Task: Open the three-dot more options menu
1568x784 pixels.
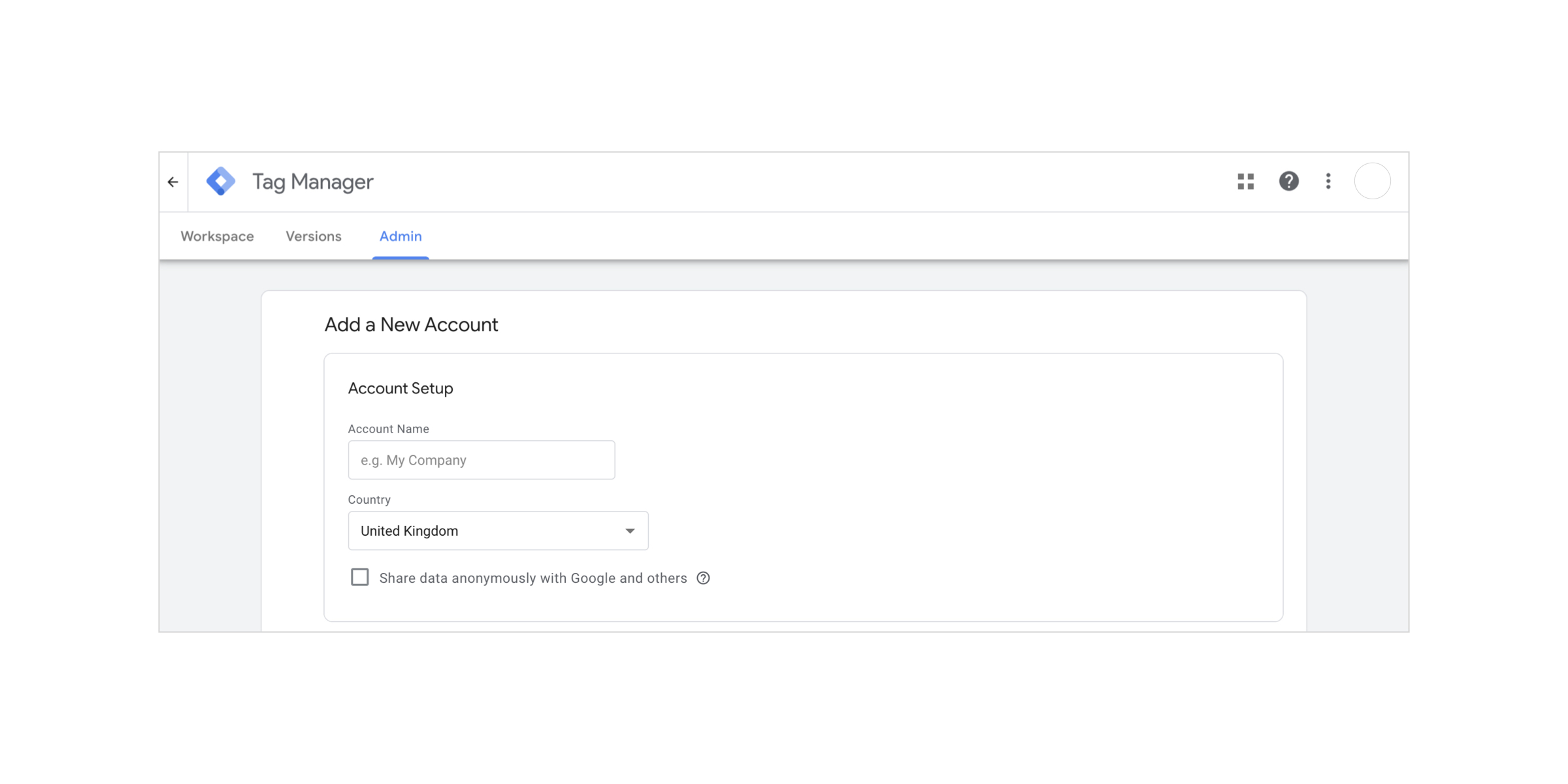Action: (1328, 182)
